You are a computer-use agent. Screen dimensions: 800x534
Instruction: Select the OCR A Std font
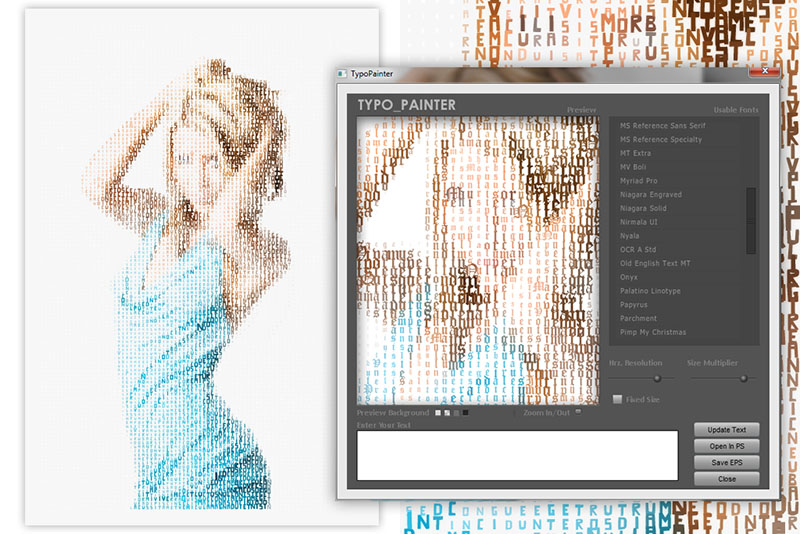click(x=640, y=249)
